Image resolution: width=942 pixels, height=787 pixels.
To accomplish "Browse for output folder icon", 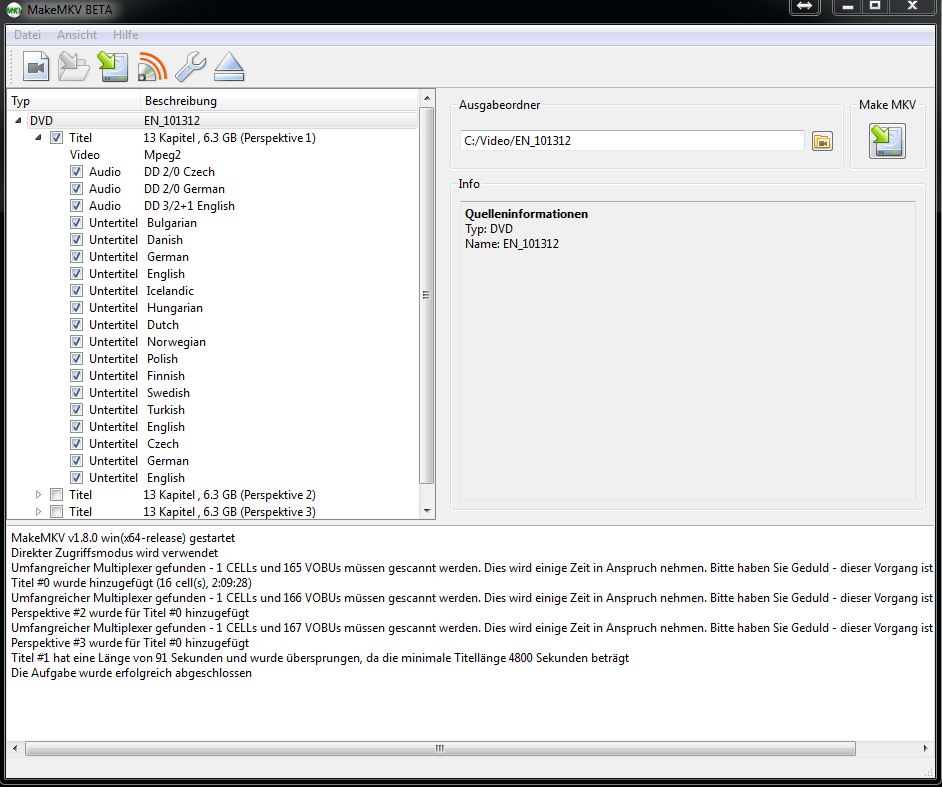I will click(x=822, y=141).
